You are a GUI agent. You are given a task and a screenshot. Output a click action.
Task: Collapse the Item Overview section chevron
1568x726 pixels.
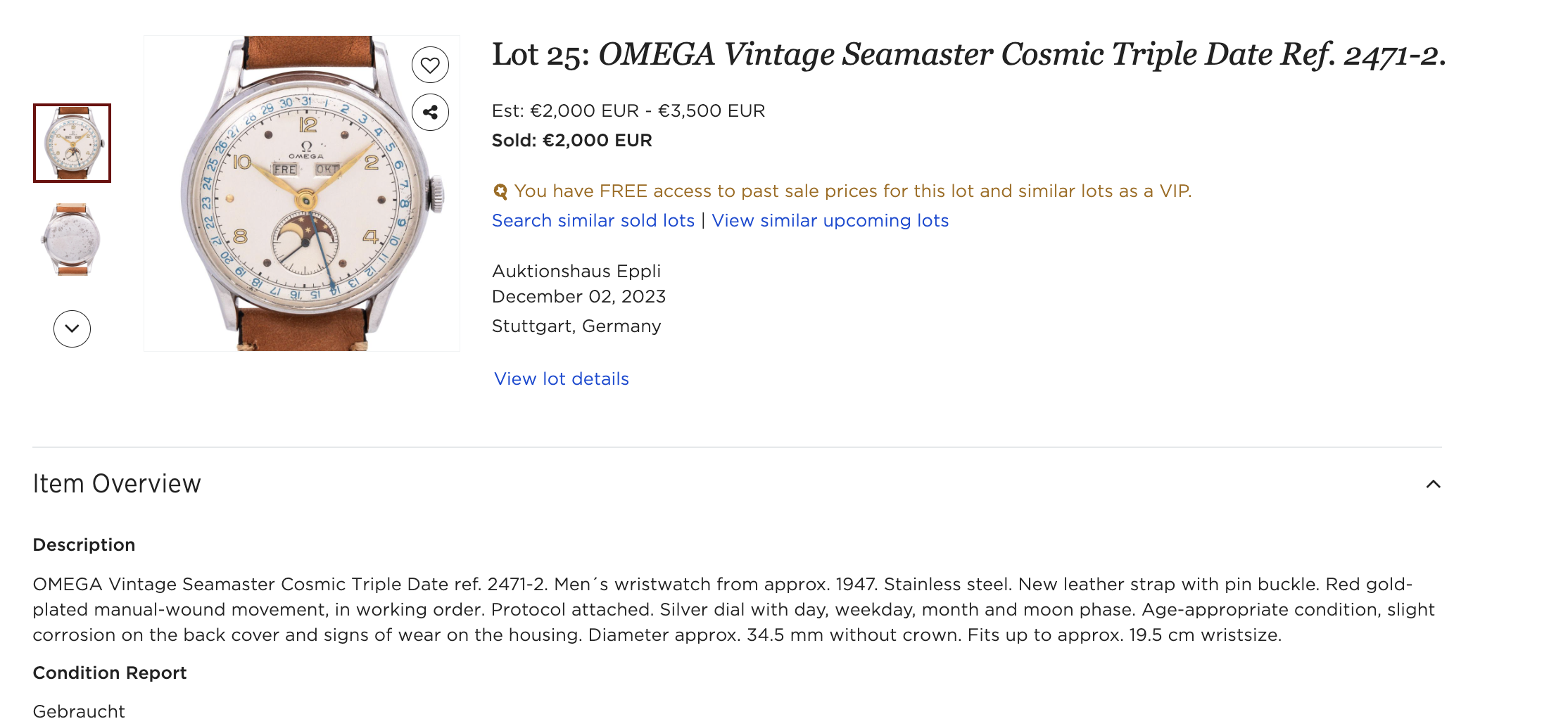click(x=1433, y=484)
